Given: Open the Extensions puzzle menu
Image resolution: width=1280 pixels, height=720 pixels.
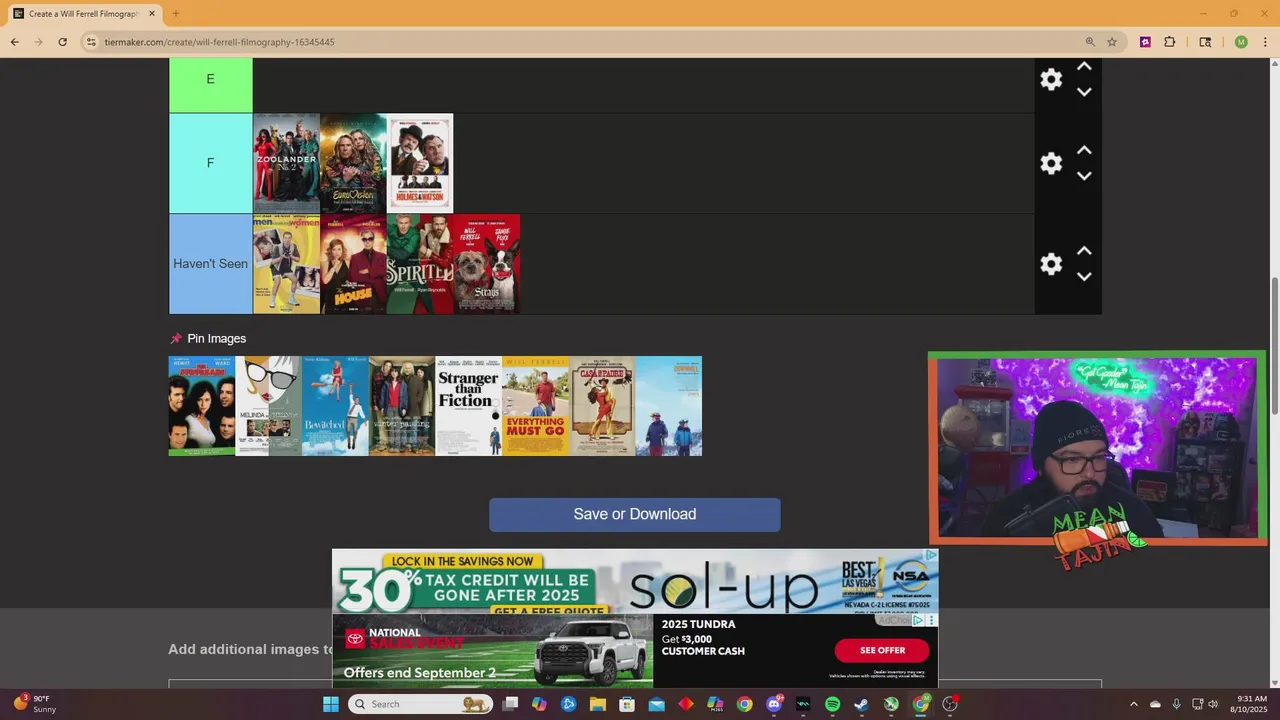Looking at the screenshot, I should point(1170,42).
